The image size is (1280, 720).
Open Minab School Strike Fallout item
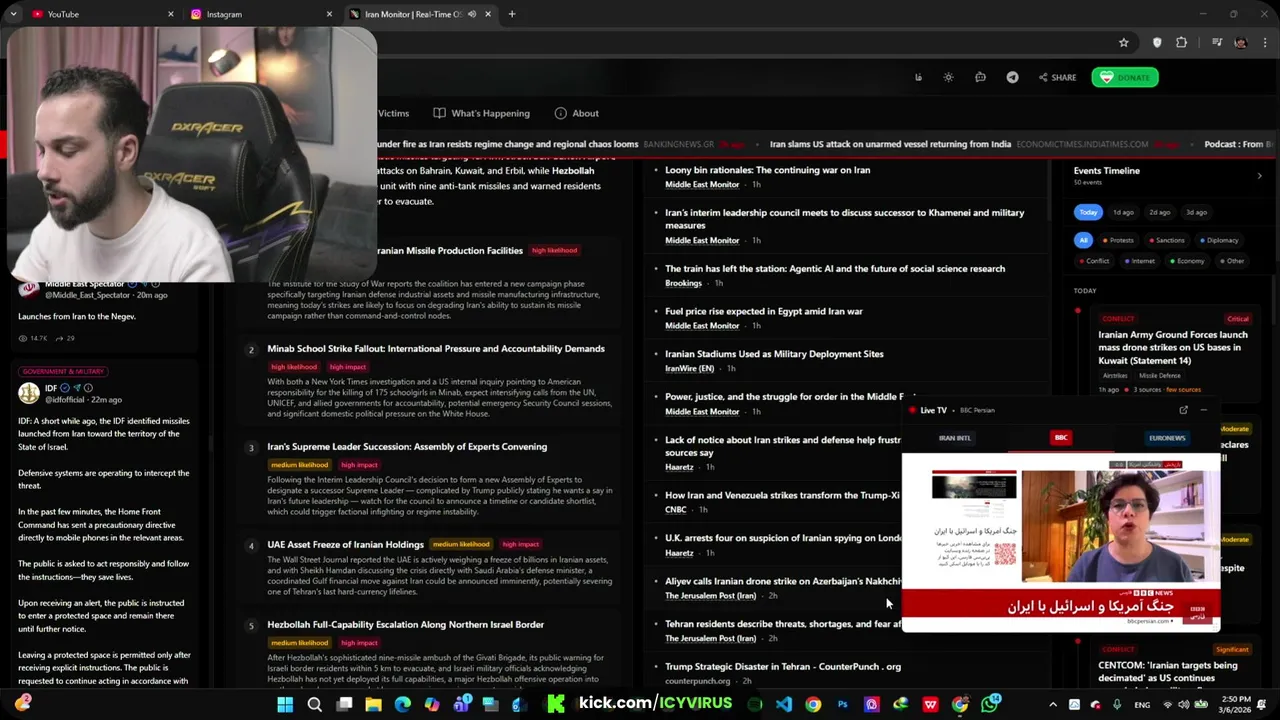pos(436,349)
